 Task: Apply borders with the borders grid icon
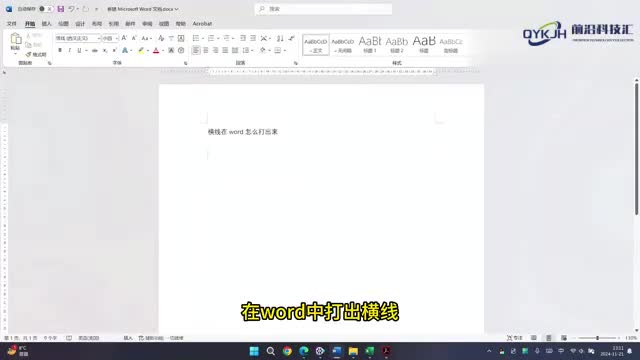(278, 50)
